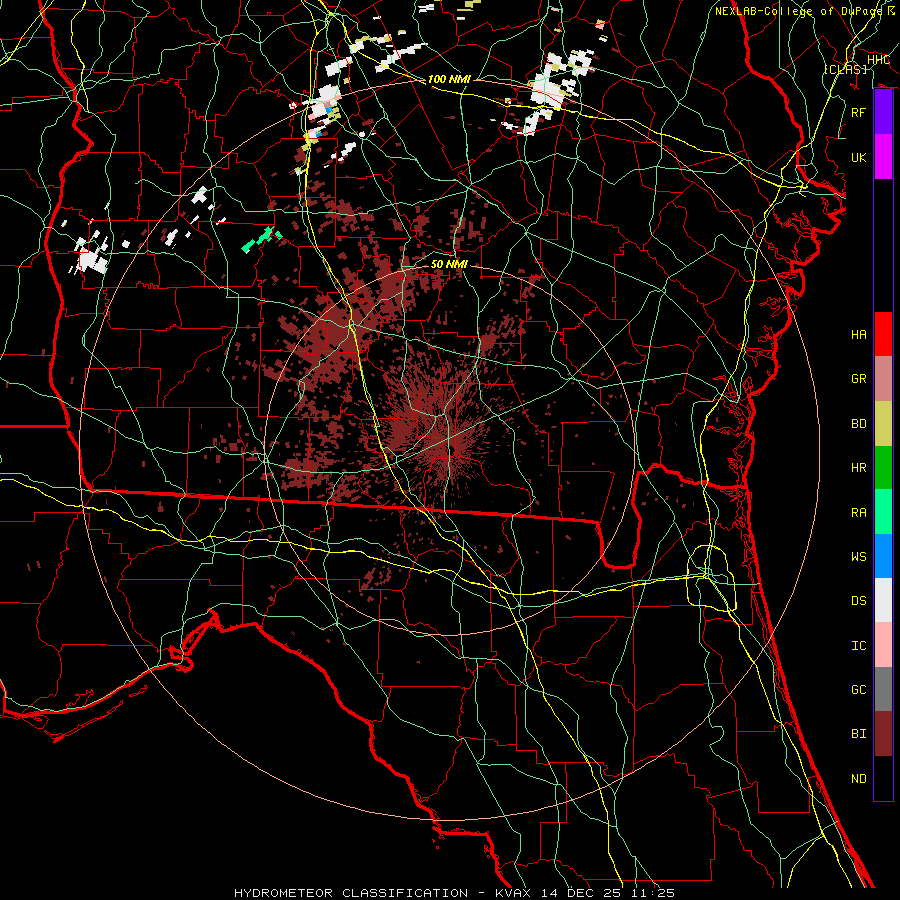The height and width of the screenshot is (900, 900).
Task: Click the IC legend label
Action: (x=858, y=646)
